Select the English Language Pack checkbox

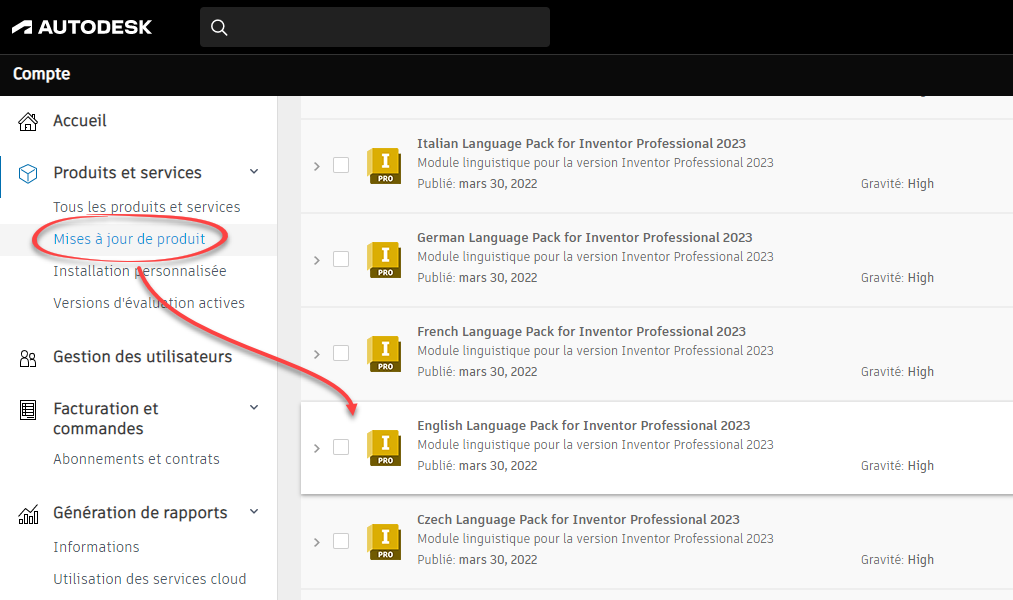(x=341, y=447)
